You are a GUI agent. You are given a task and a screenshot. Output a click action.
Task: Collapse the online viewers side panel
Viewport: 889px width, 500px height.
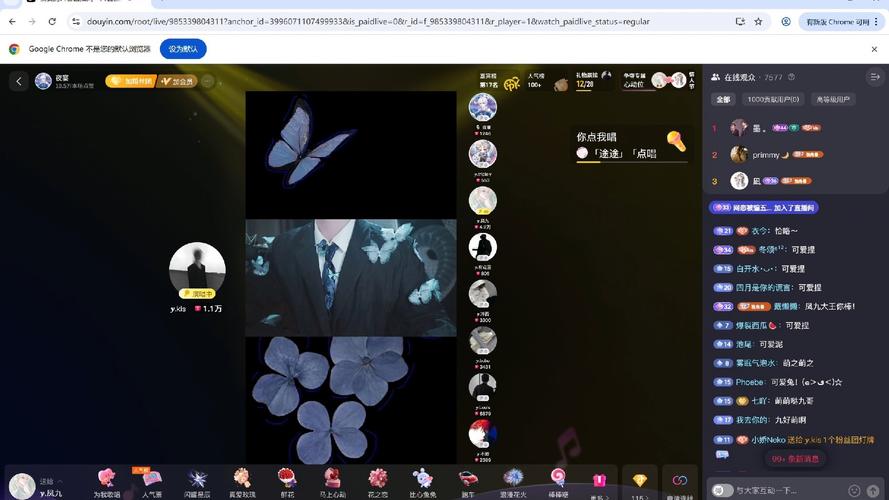[x=875, y=77]
